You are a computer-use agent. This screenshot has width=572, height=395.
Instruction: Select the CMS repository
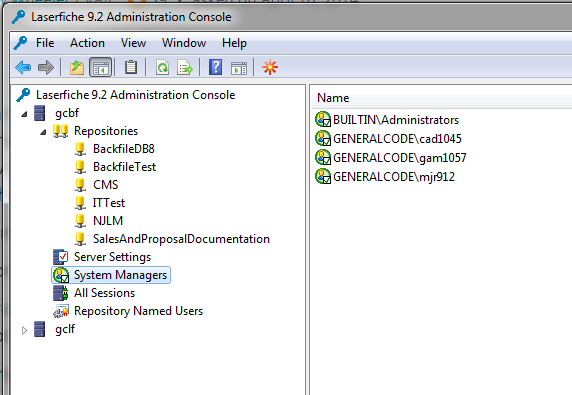pos(105,185)
